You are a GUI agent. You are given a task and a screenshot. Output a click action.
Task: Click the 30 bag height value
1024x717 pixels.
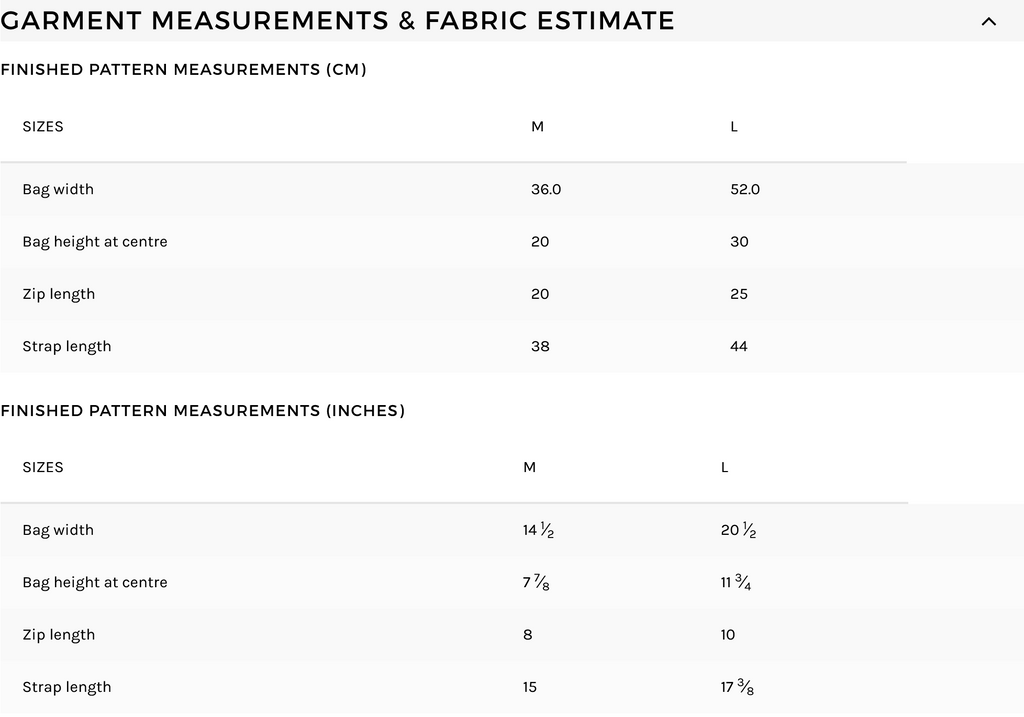[739, 241]
